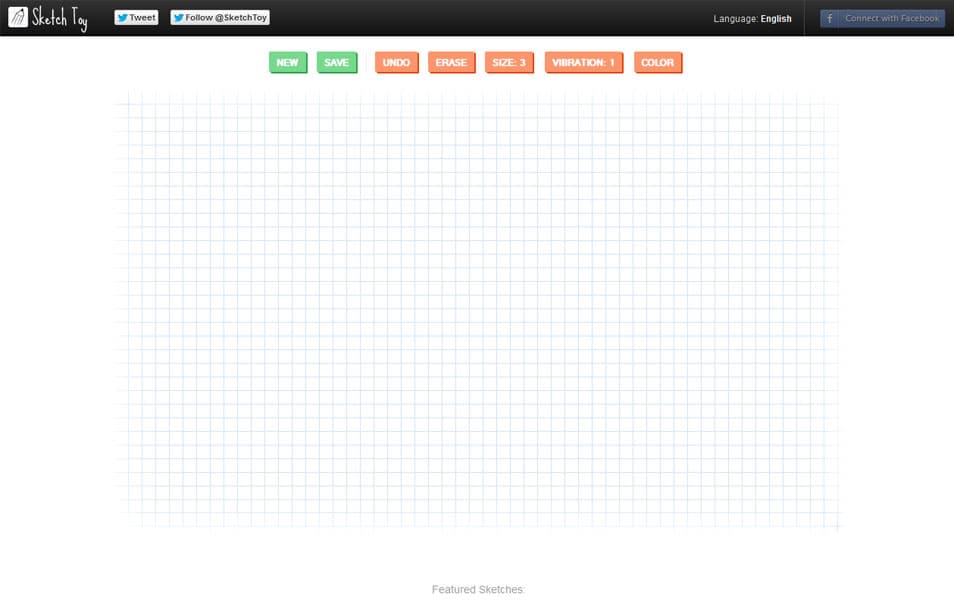Viewport: 954px width, 600px height.
Task: Click the Featured Sketches heading
Action: (x=477, y=589)
